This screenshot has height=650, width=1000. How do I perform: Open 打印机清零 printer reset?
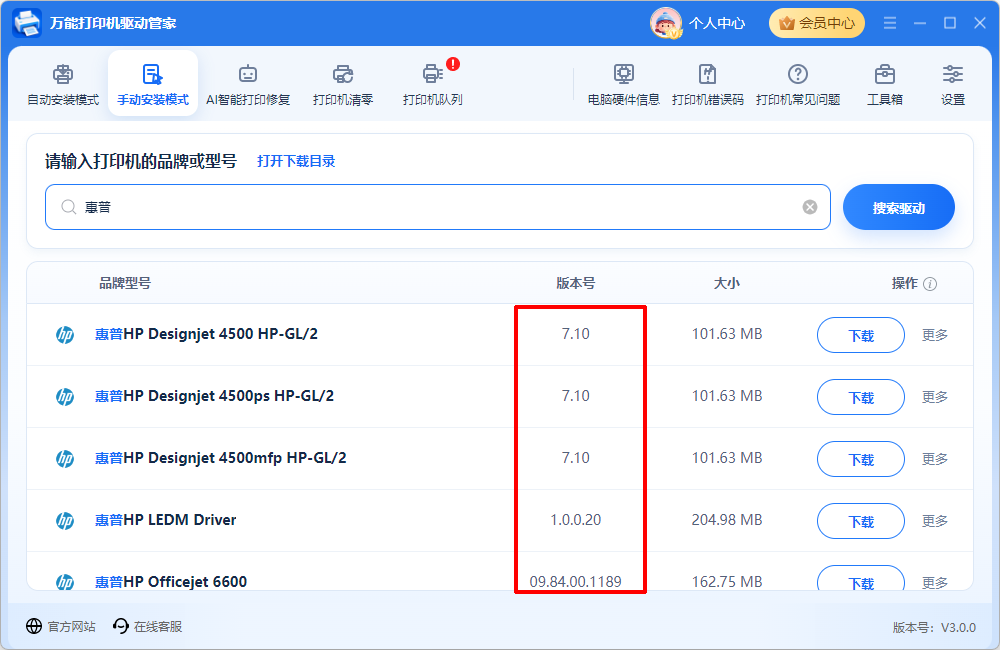tap(343, 84)
